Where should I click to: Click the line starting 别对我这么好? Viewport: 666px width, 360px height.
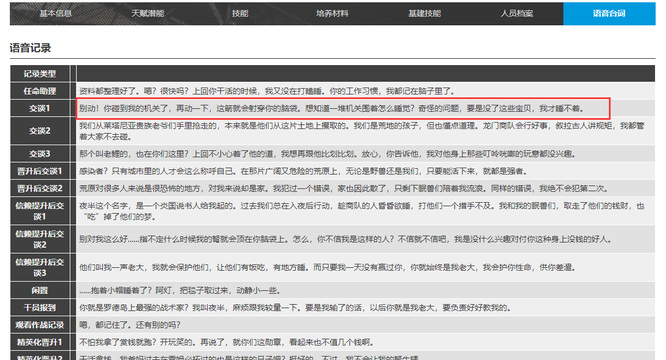345,239
